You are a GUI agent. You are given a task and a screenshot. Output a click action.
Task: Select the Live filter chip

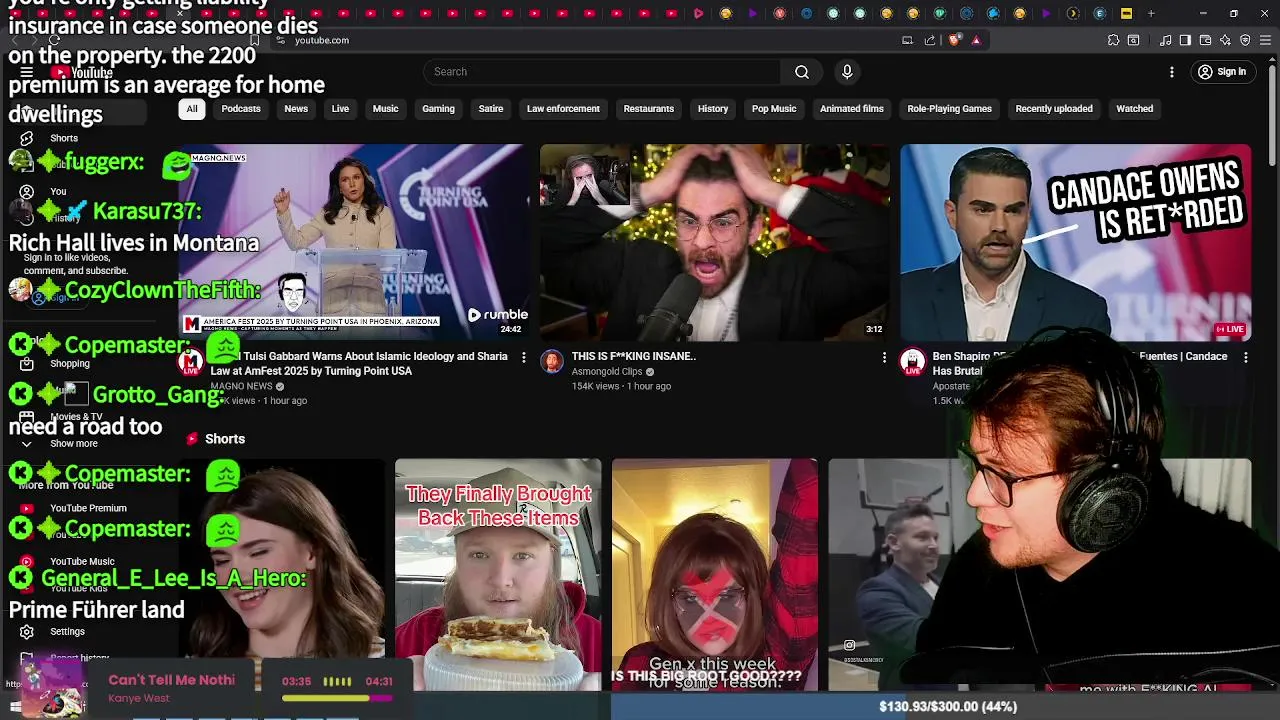(x=340, y=109)
